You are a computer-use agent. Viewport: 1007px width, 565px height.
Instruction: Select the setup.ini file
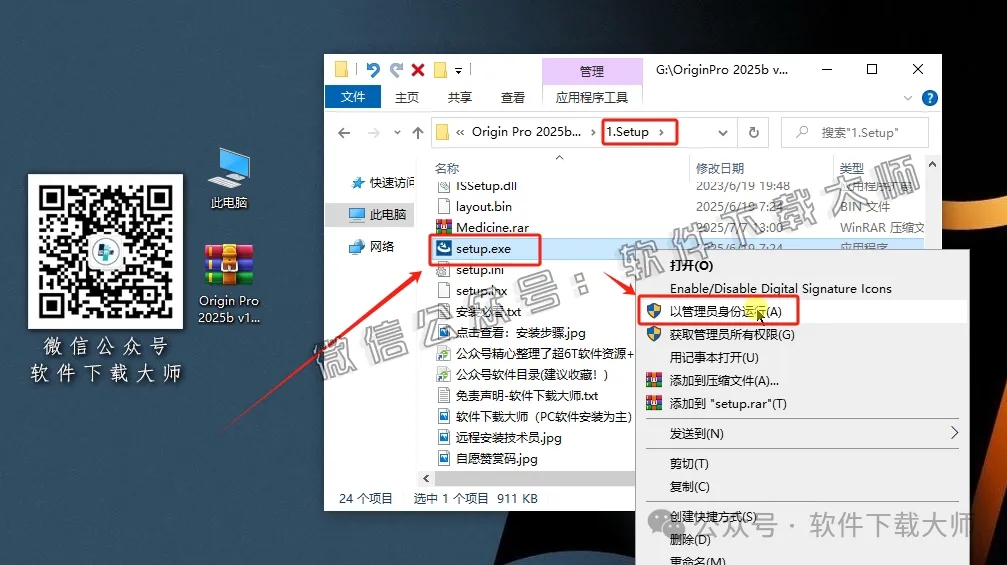(480, 270)
